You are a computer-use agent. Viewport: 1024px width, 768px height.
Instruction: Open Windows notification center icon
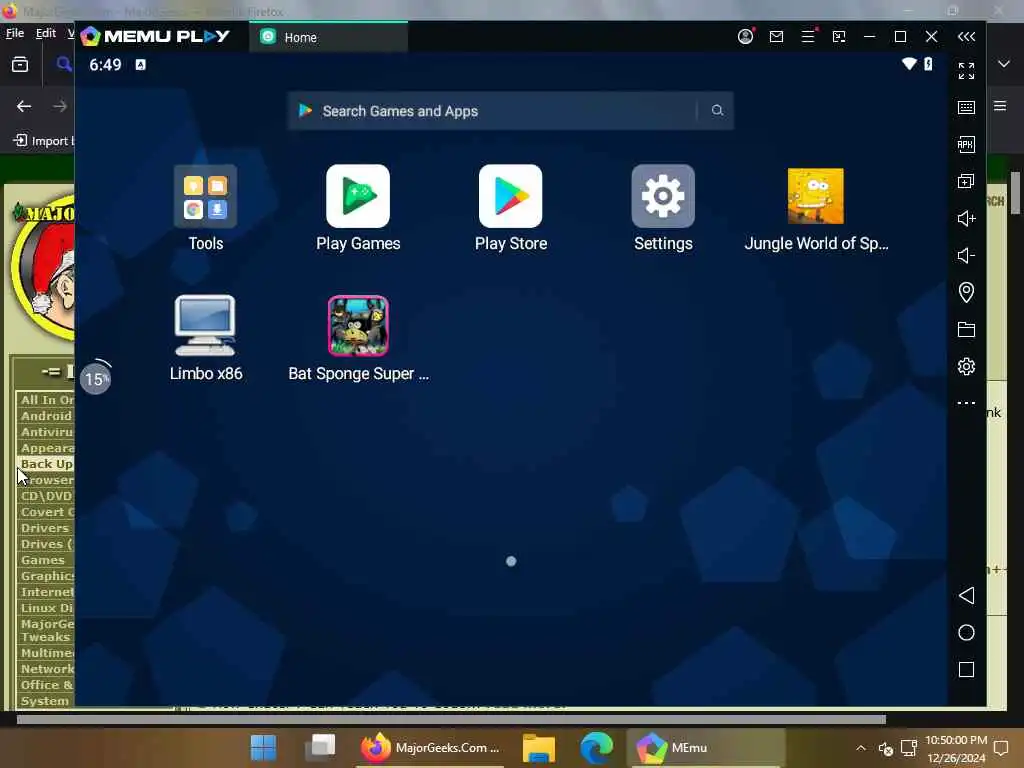coord(1001,748)
